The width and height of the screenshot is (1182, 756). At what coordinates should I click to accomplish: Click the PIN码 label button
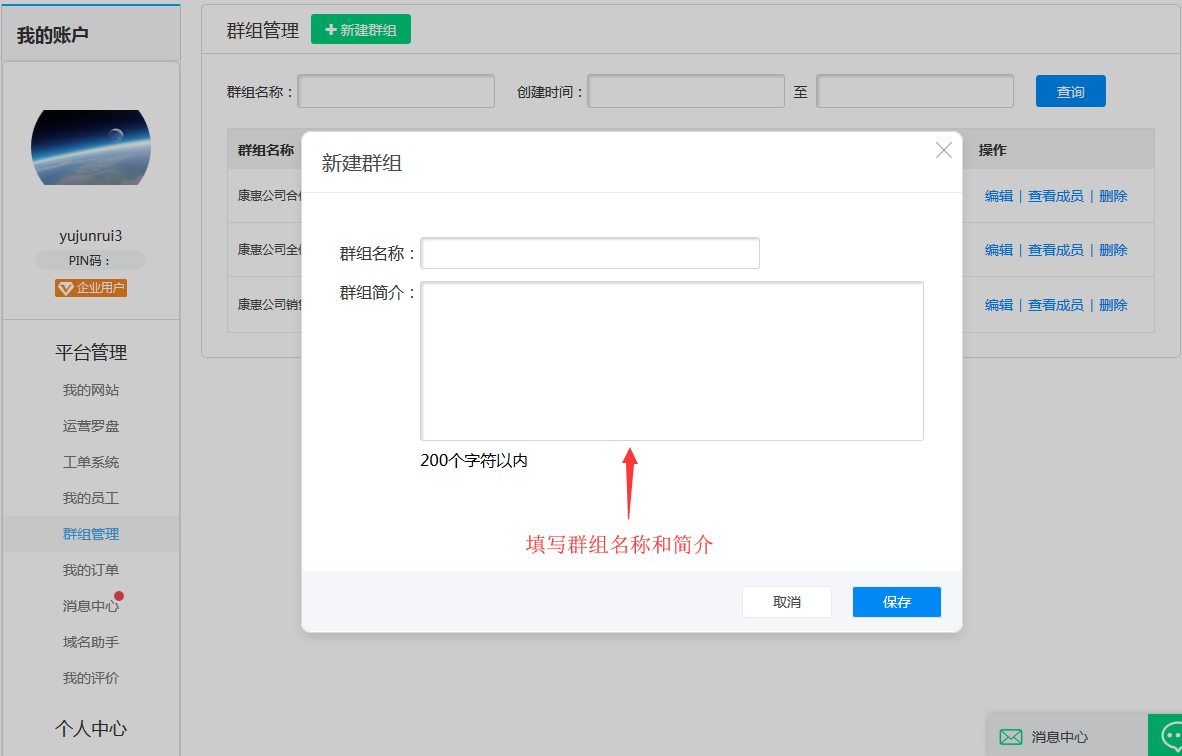tap(90, 260)
